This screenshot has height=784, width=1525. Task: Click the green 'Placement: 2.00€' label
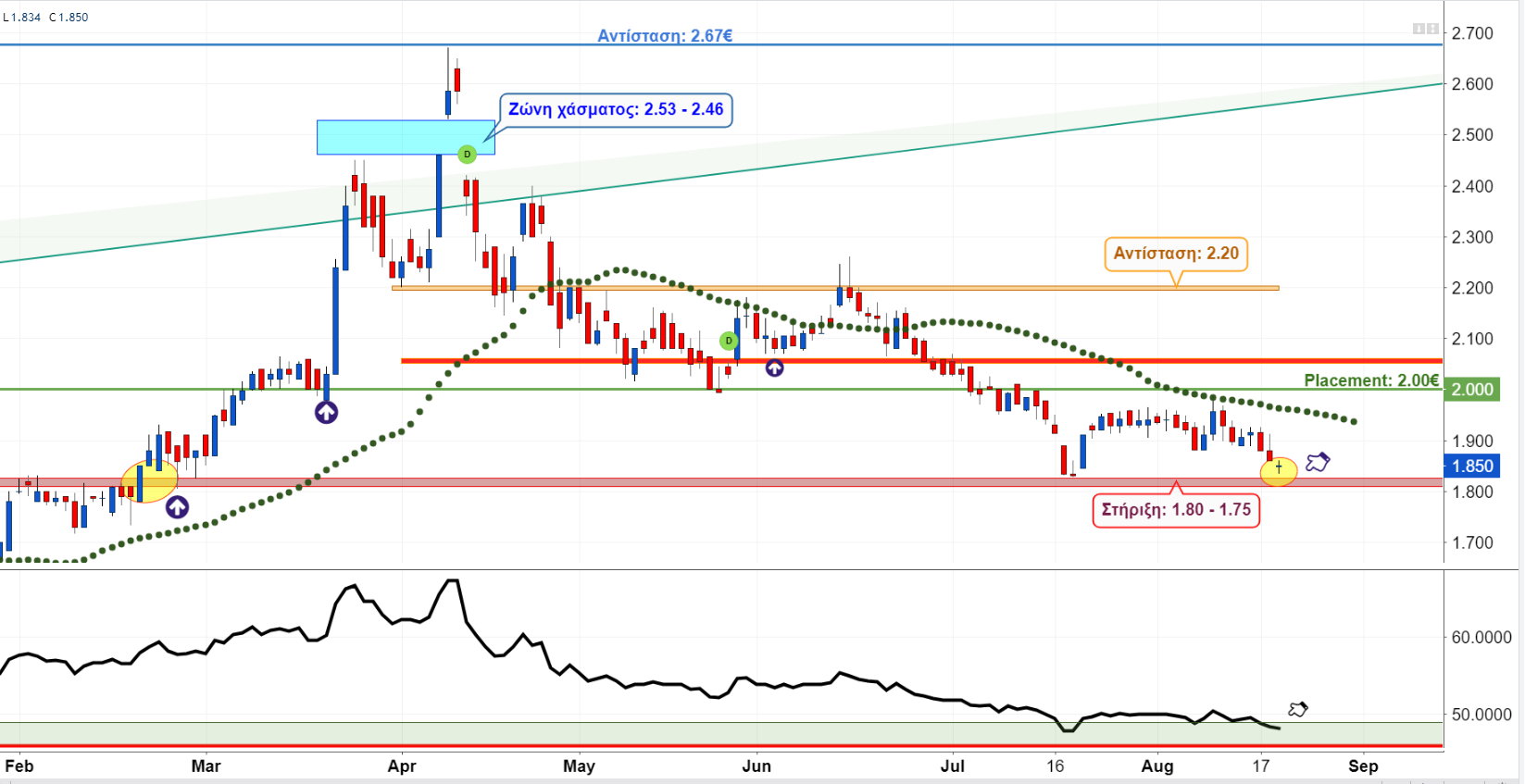[1371, 380]
